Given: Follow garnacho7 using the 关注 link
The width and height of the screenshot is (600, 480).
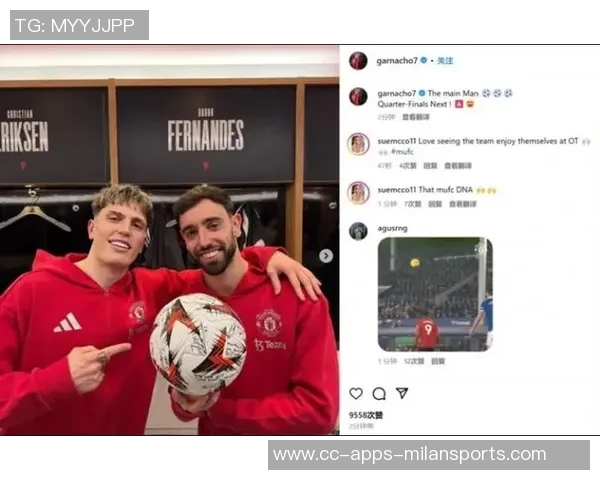Looking at the screenshot, I should coord(445,61).
